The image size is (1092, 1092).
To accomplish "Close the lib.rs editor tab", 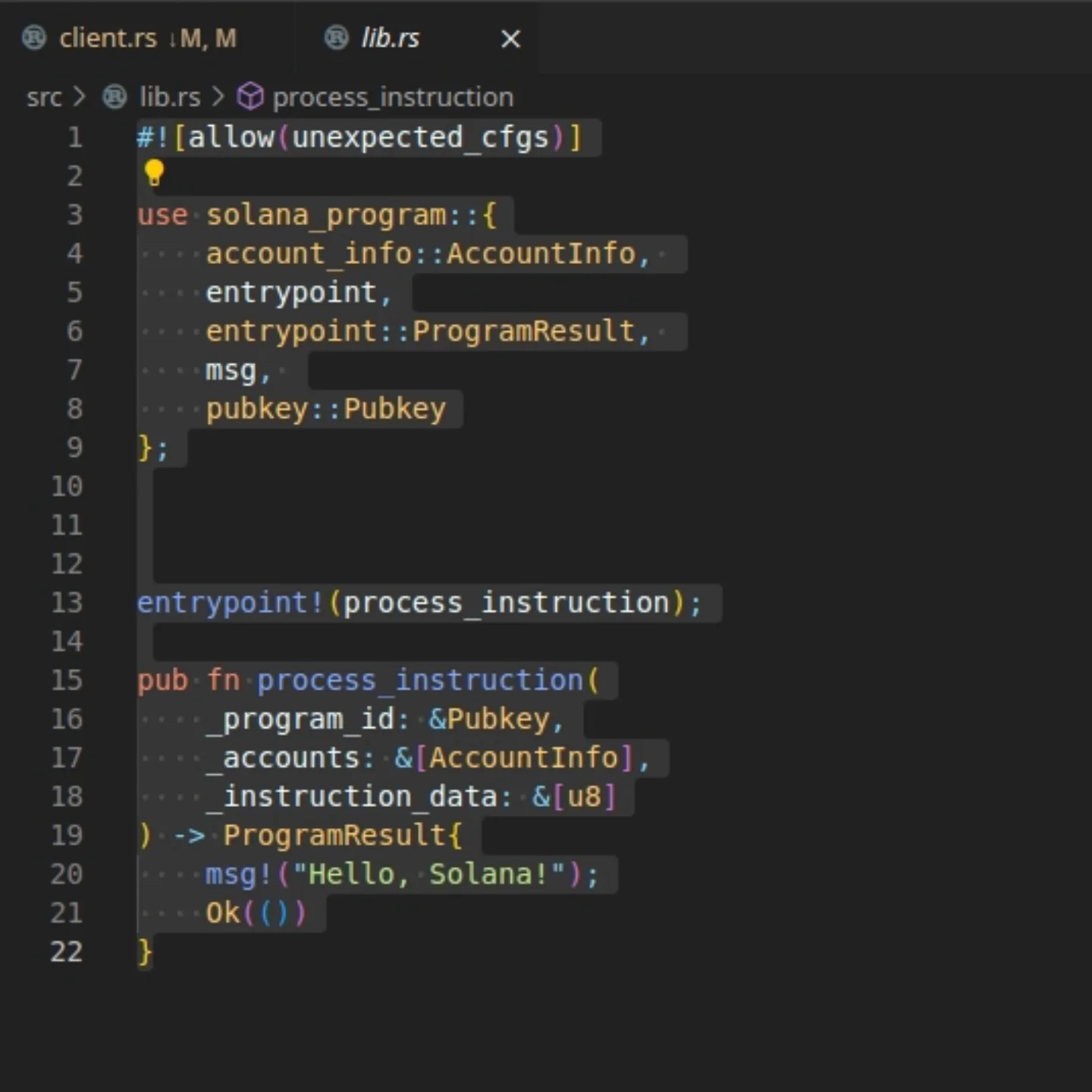I will [x=510, y=39].
